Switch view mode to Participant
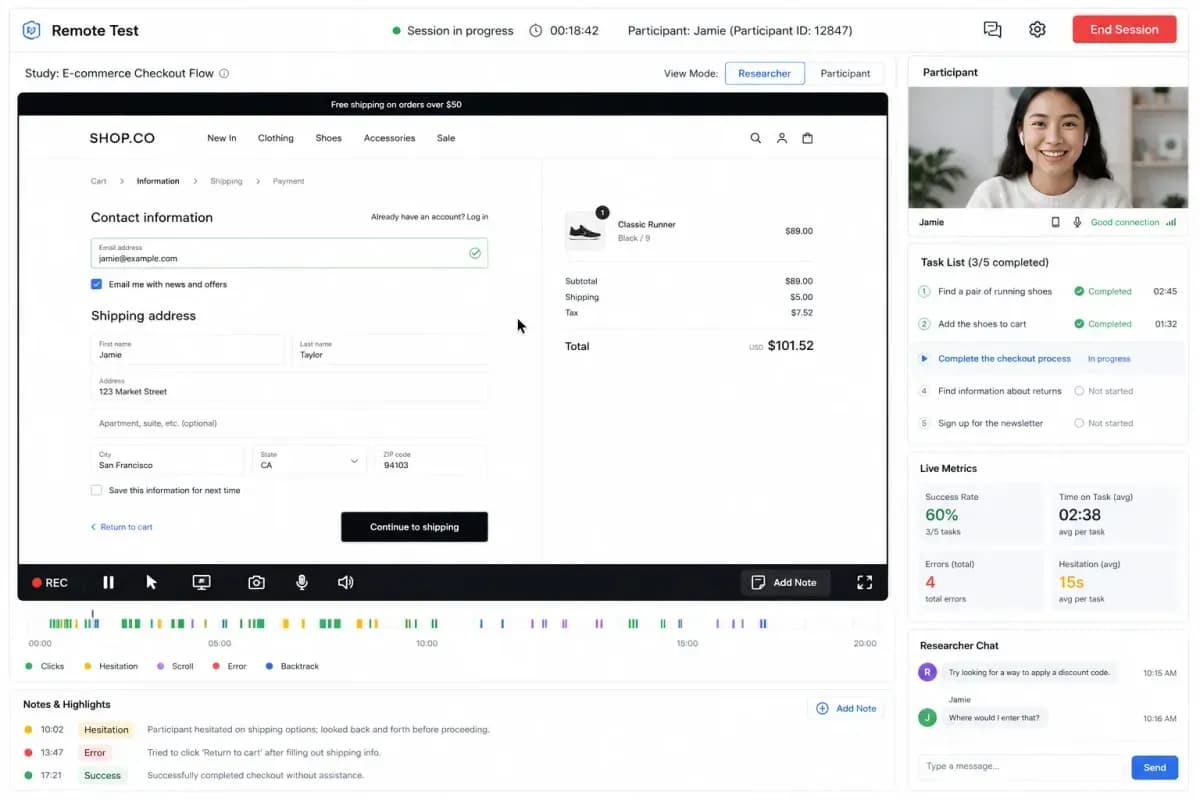 click(x=845, y=73)
